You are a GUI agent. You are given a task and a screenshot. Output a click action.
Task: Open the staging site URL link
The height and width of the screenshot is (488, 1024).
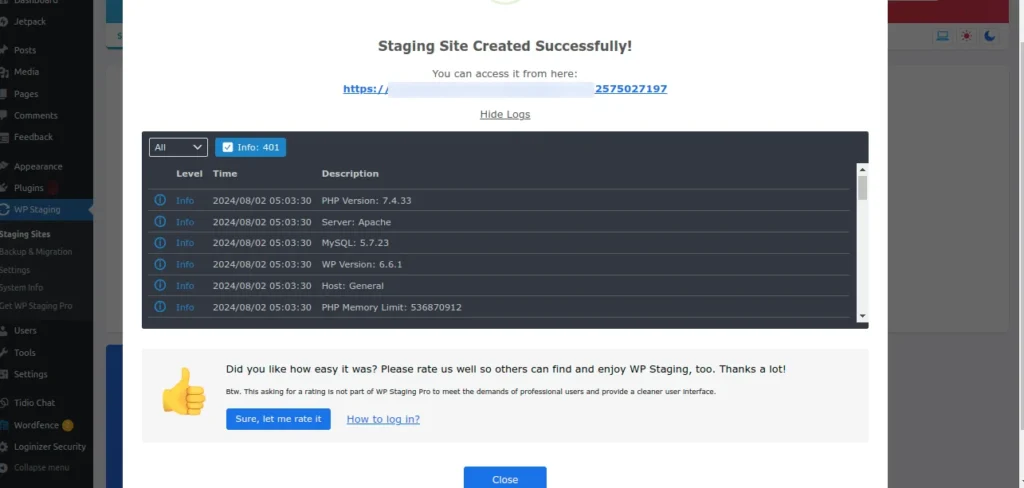tap(505, 89)
